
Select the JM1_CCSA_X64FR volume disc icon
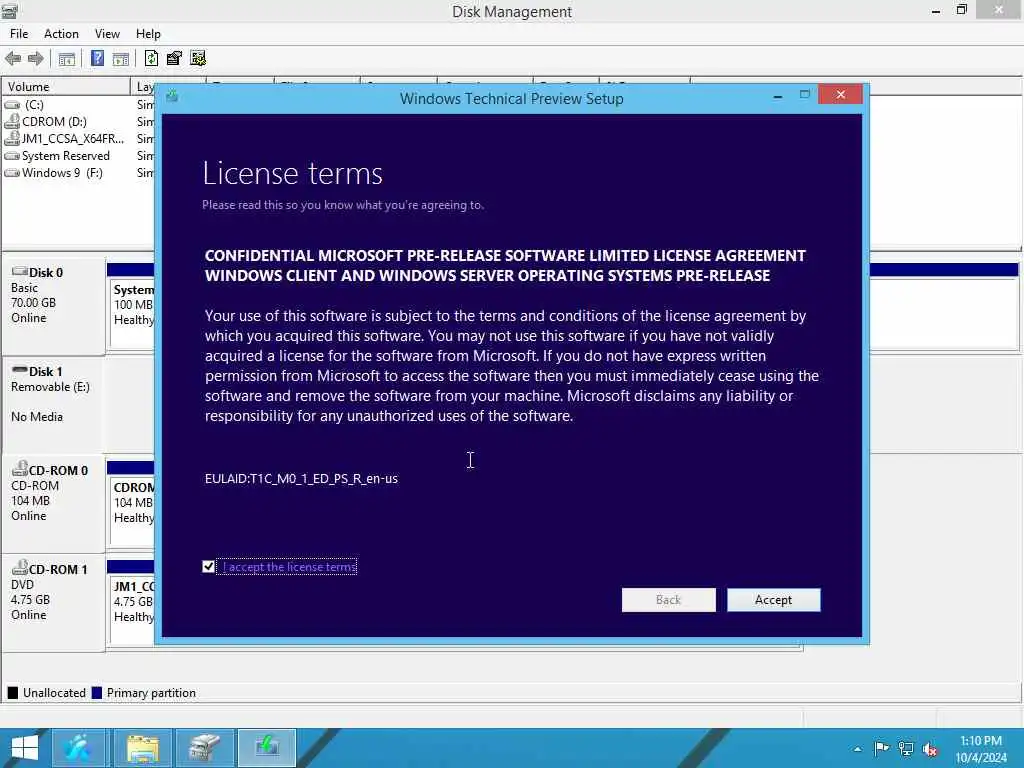click(12, 138)
